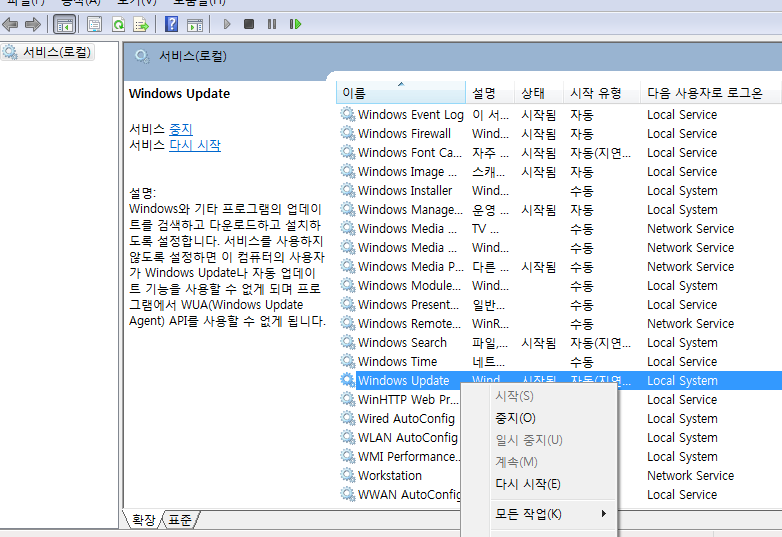Select the WinHTTP Web Pr... service
Viewport: 782px width, 537px height.
(x=408, y=399)
